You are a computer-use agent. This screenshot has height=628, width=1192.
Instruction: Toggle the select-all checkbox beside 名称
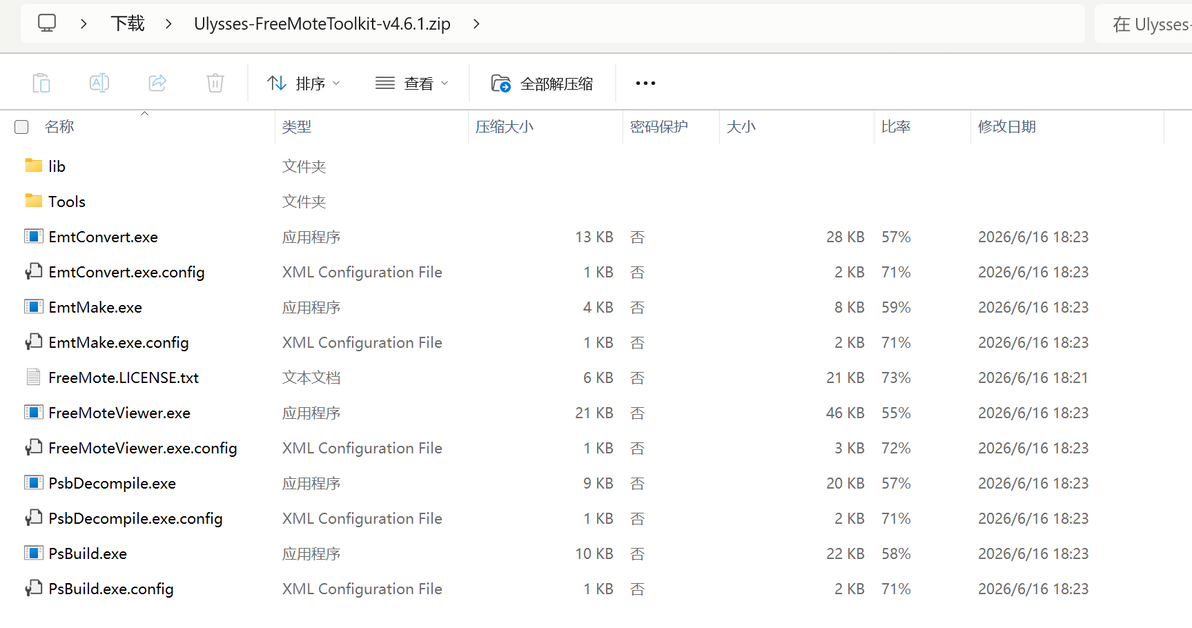click(x=21, y=127)
